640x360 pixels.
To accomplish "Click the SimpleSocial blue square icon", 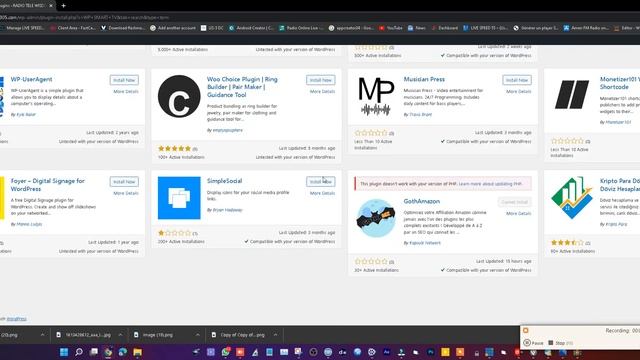I will (179, 198).
